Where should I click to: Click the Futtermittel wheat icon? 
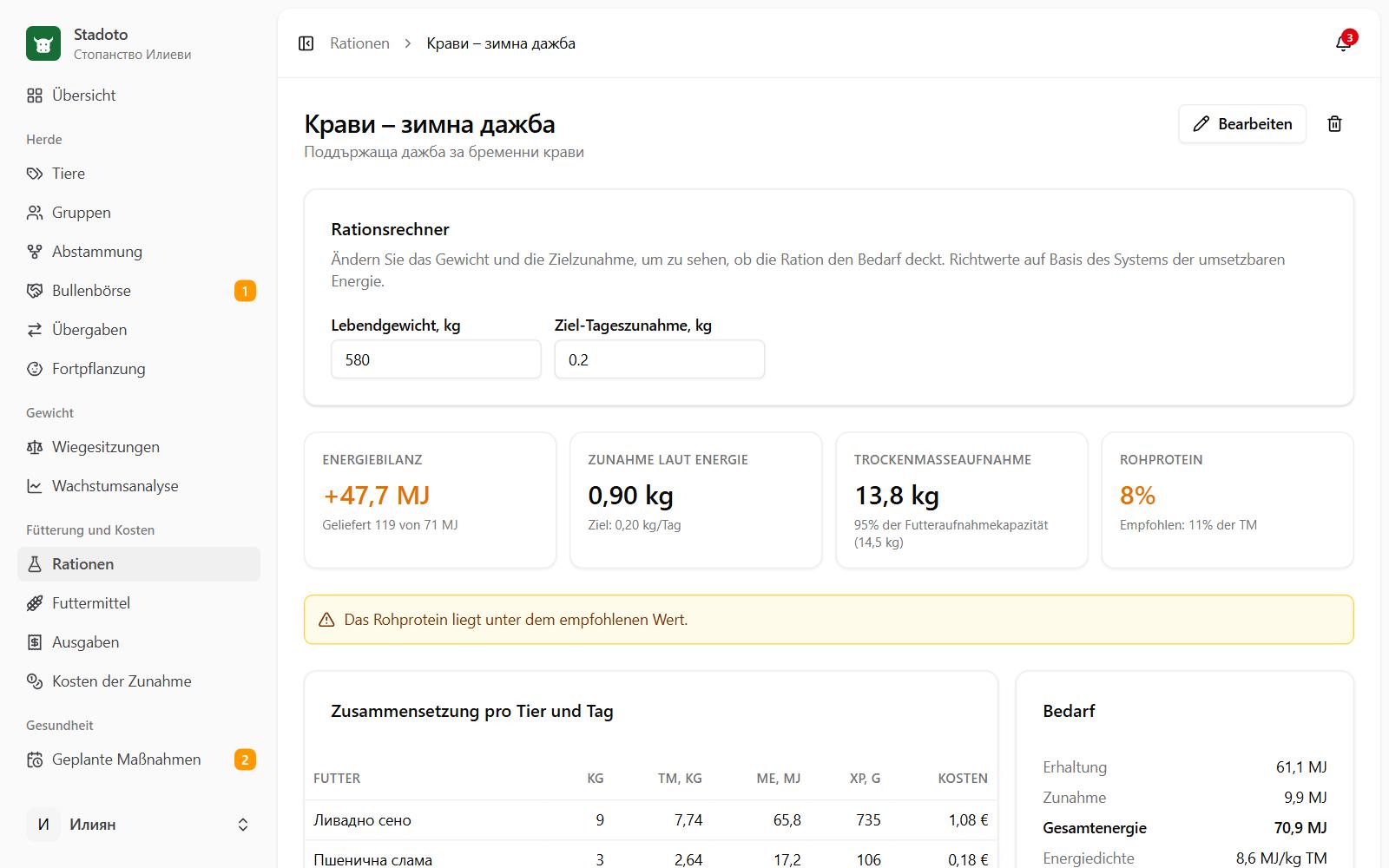tap(35, 603)
